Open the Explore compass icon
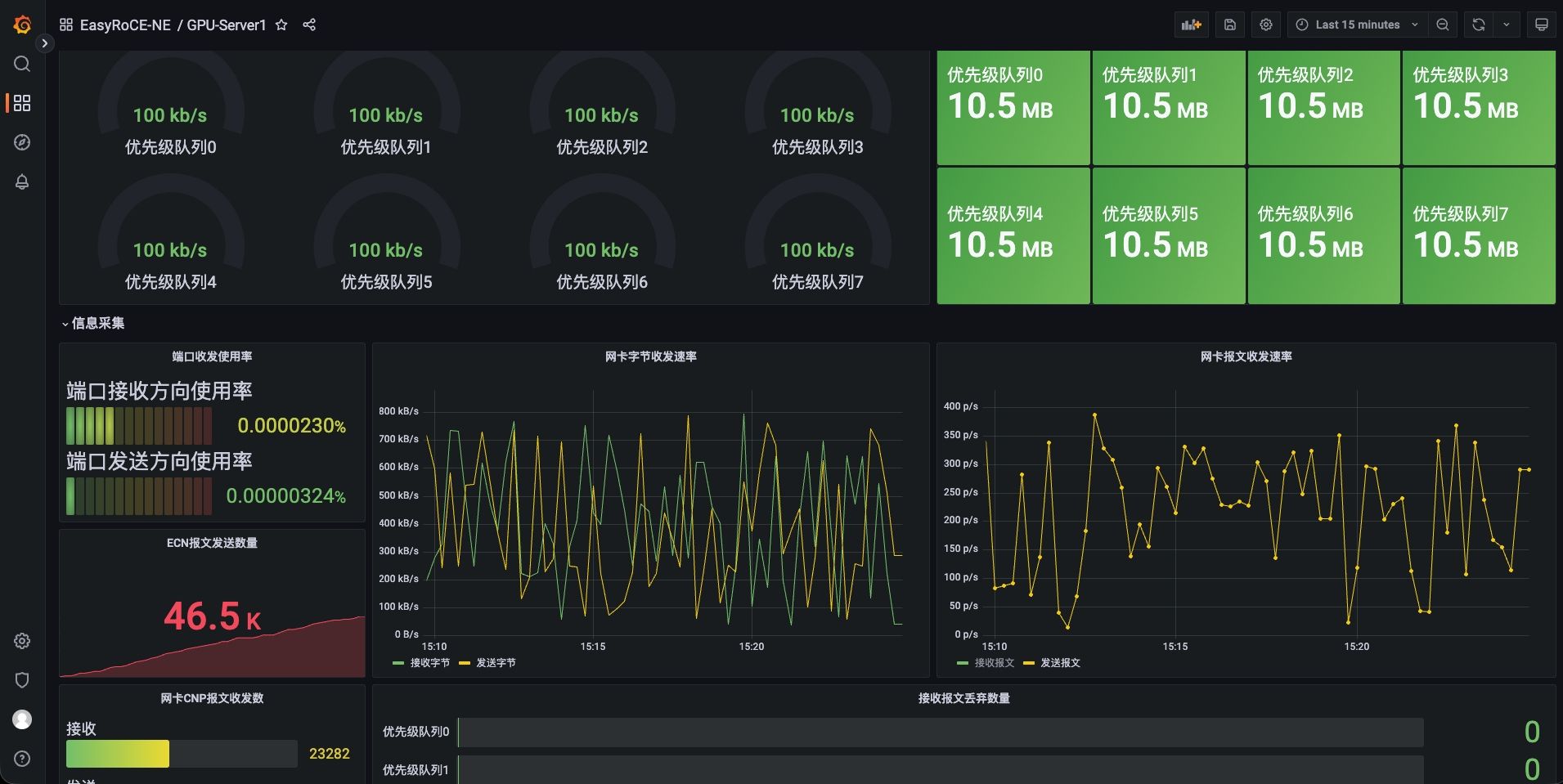 [22, 142]
